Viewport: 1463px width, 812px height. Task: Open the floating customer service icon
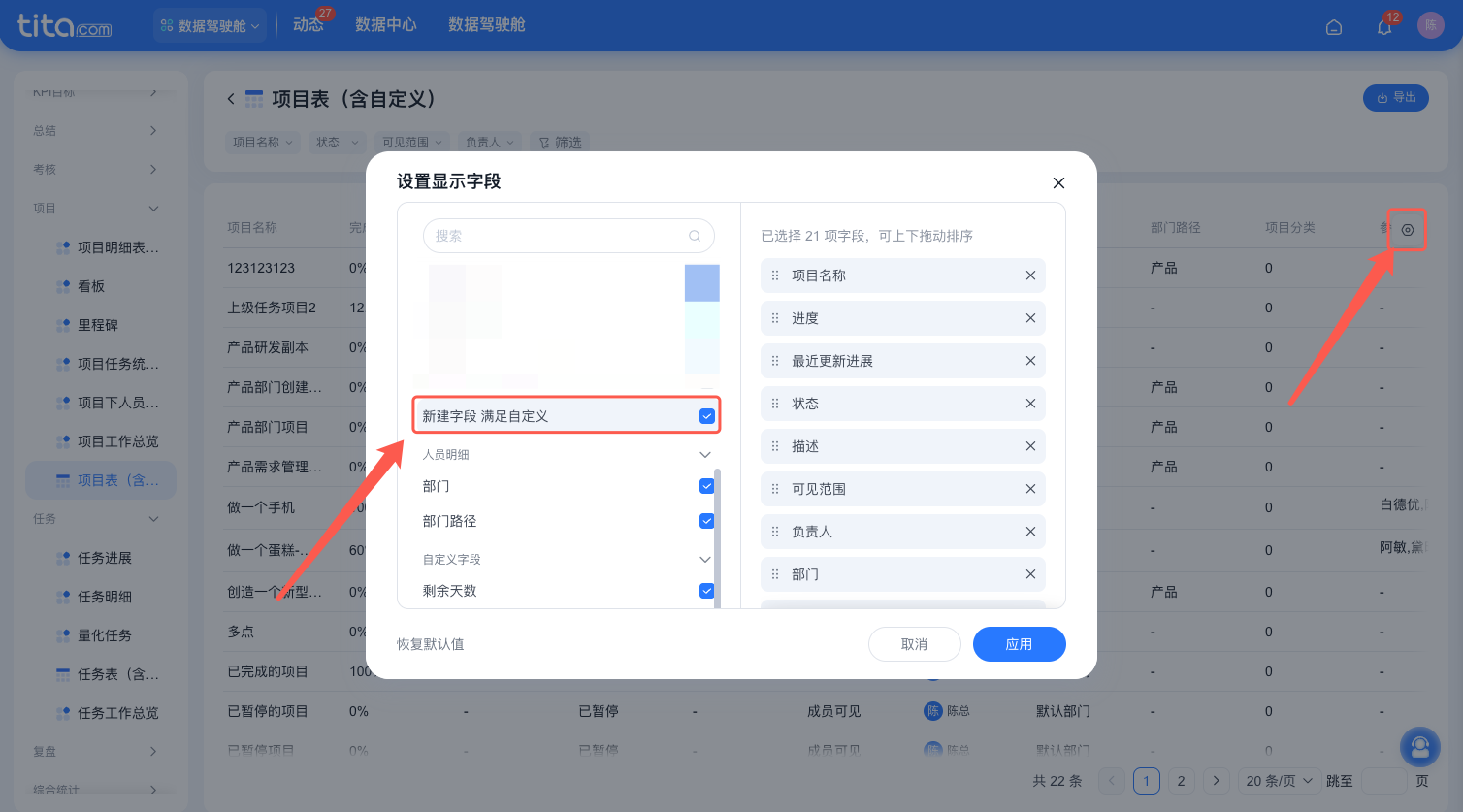point(1419,747)
